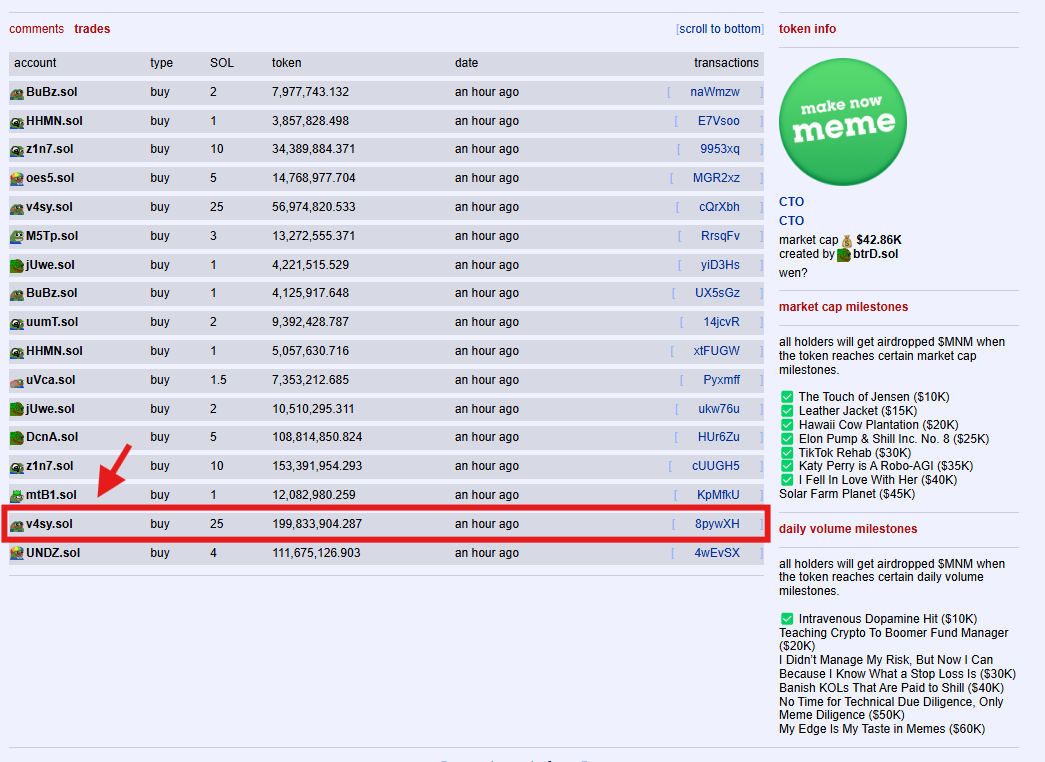The width and height of the screenshot is (1045, 762).
Task: Click the TikTok Rehab ($30K) checkmark
Action: 787,453
